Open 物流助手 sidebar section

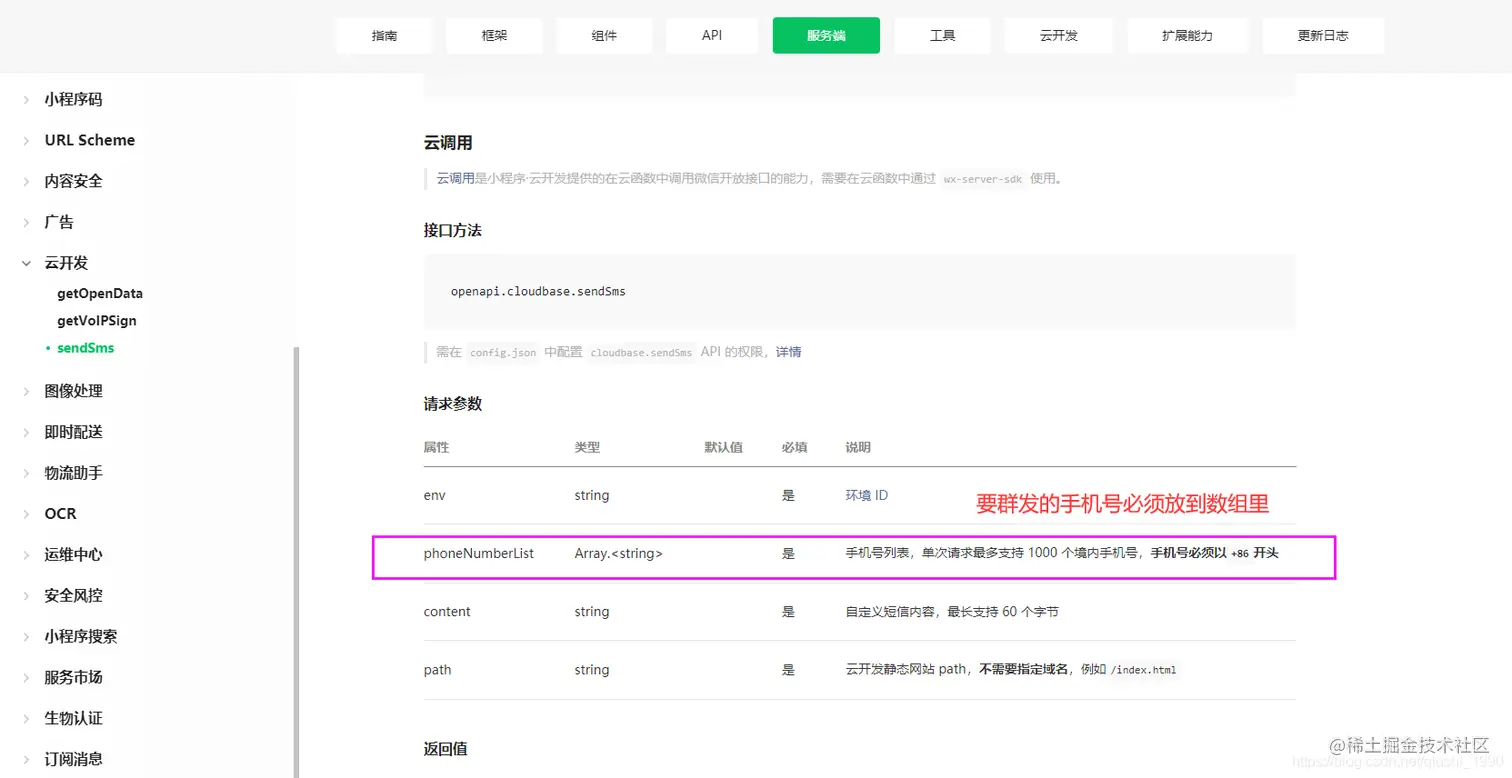73,474
